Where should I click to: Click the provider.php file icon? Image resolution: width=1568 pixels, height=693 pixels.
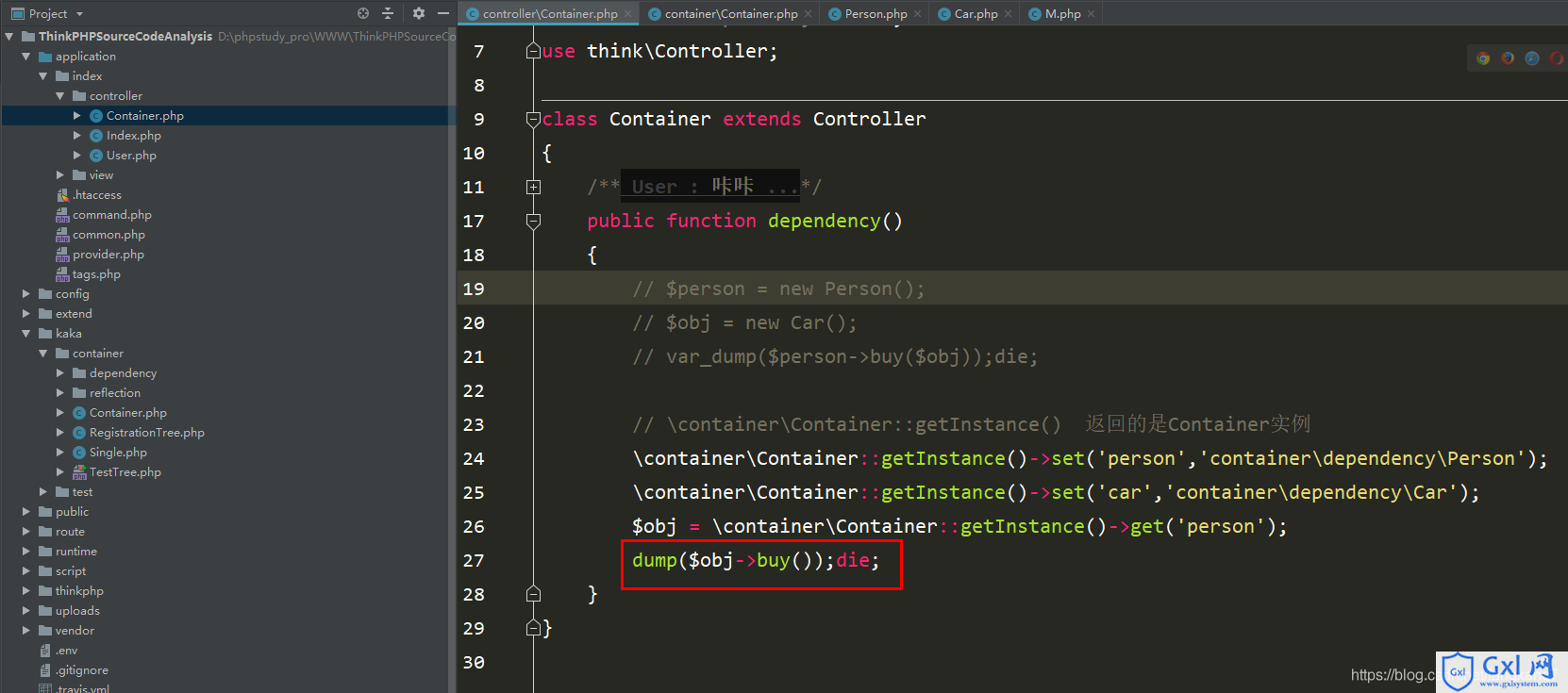coord(63,255)
